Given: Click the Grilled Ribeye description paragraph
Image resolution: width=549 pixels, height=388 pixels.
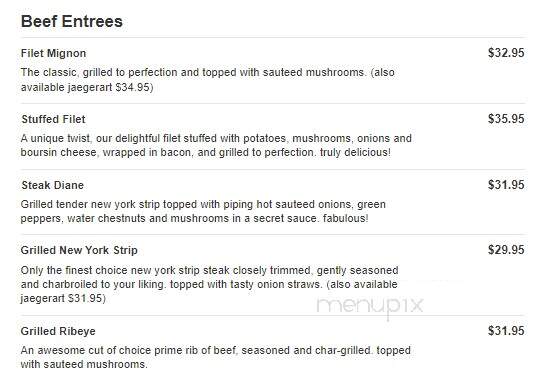Looking at the screenshot, I should click(x=216, y=357).
